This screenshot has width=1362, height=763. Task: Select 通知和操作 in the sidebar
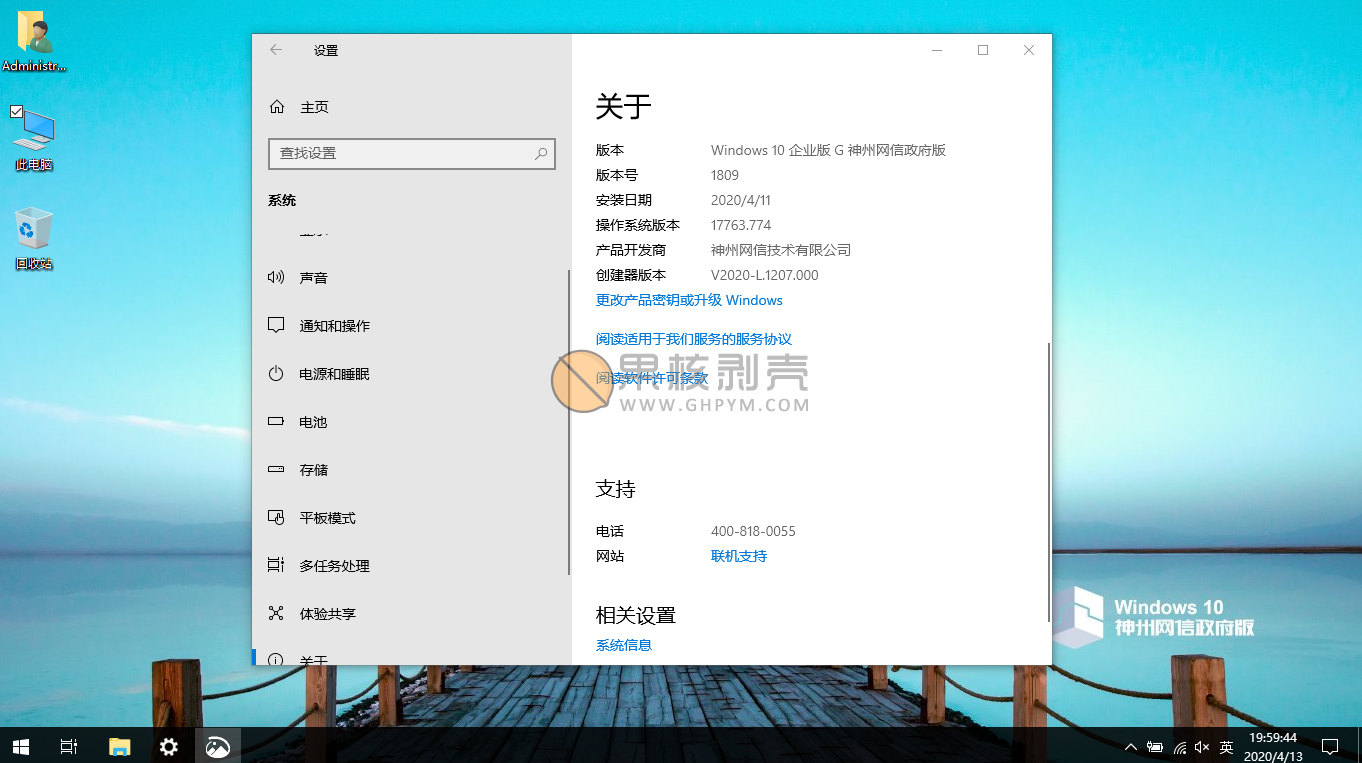pos(334,326)
